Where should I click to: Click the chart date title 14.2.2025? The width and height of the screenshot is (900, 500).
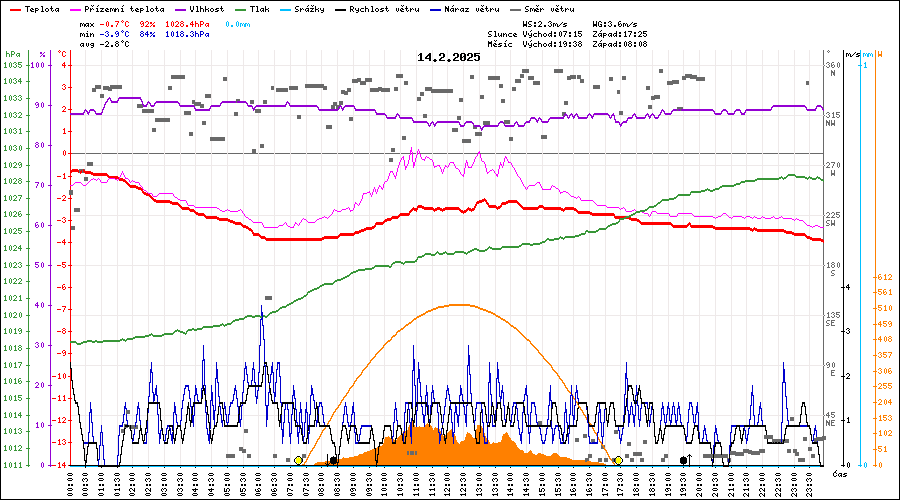tap(449, 57)
